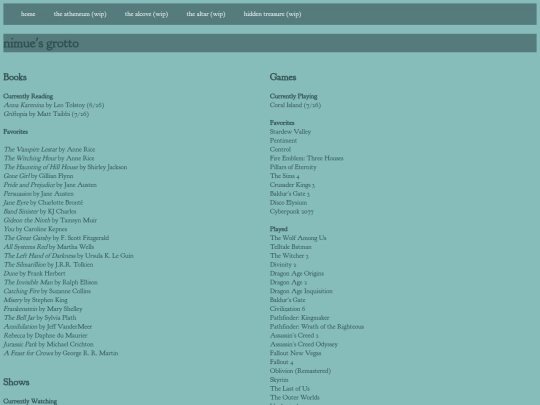
Task: Select Telltale Batman entry
Action: 291,247
